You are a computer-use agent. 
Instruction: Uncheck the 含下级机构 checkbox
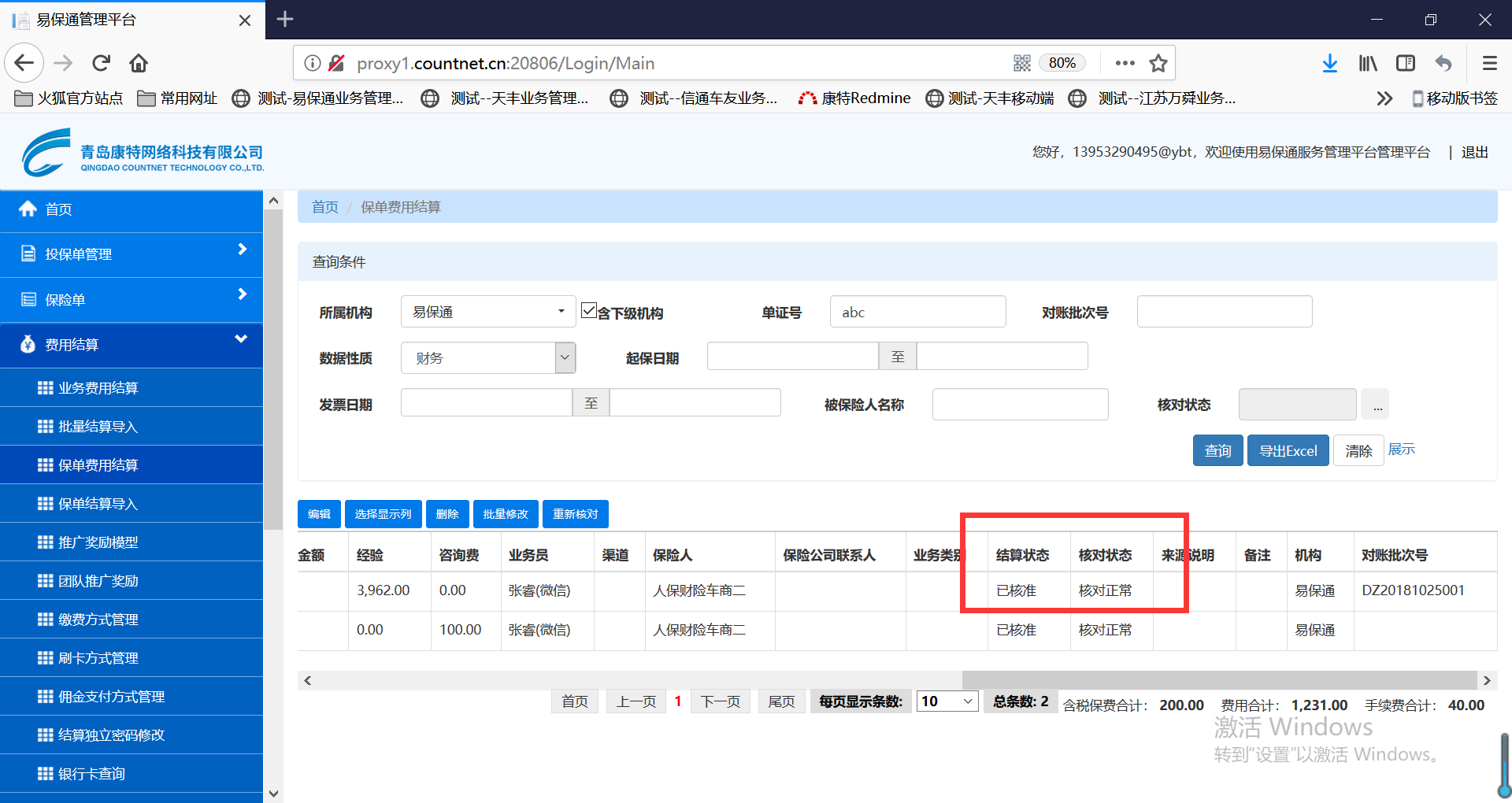point(588,310)
